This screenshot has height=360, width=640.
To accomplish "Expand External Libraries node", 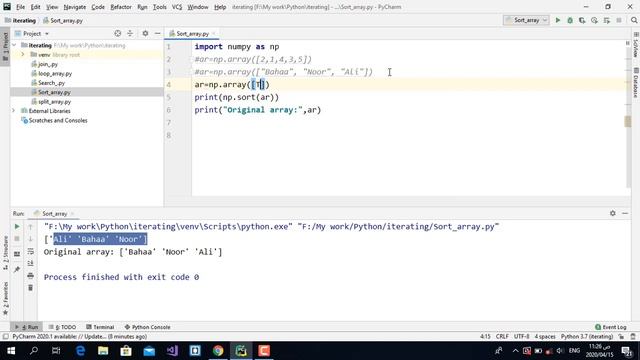I will point(13,111).
